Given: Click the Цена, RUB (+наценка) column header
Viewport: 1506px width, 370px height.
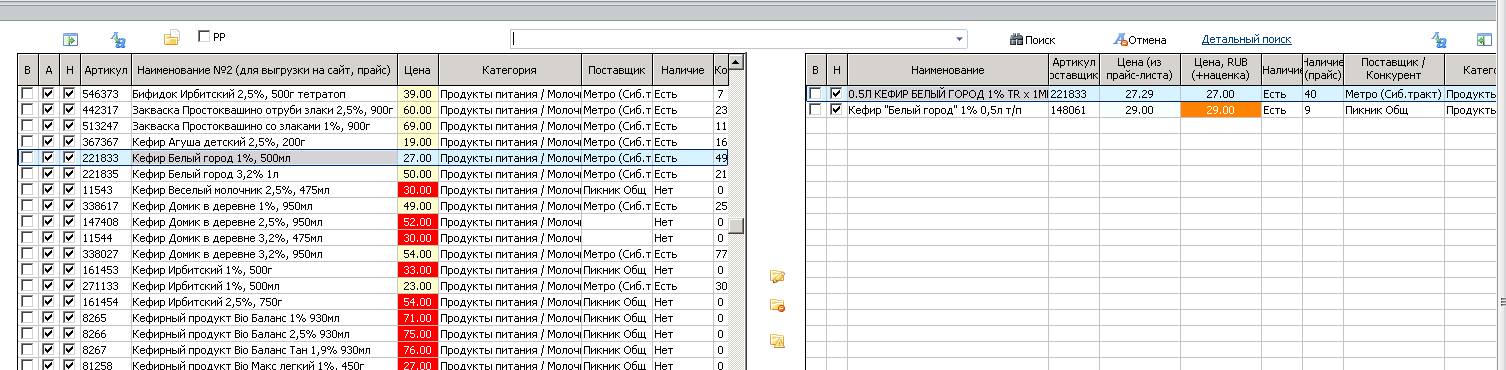Looking at the screenshot, I should coord(1220,70).
